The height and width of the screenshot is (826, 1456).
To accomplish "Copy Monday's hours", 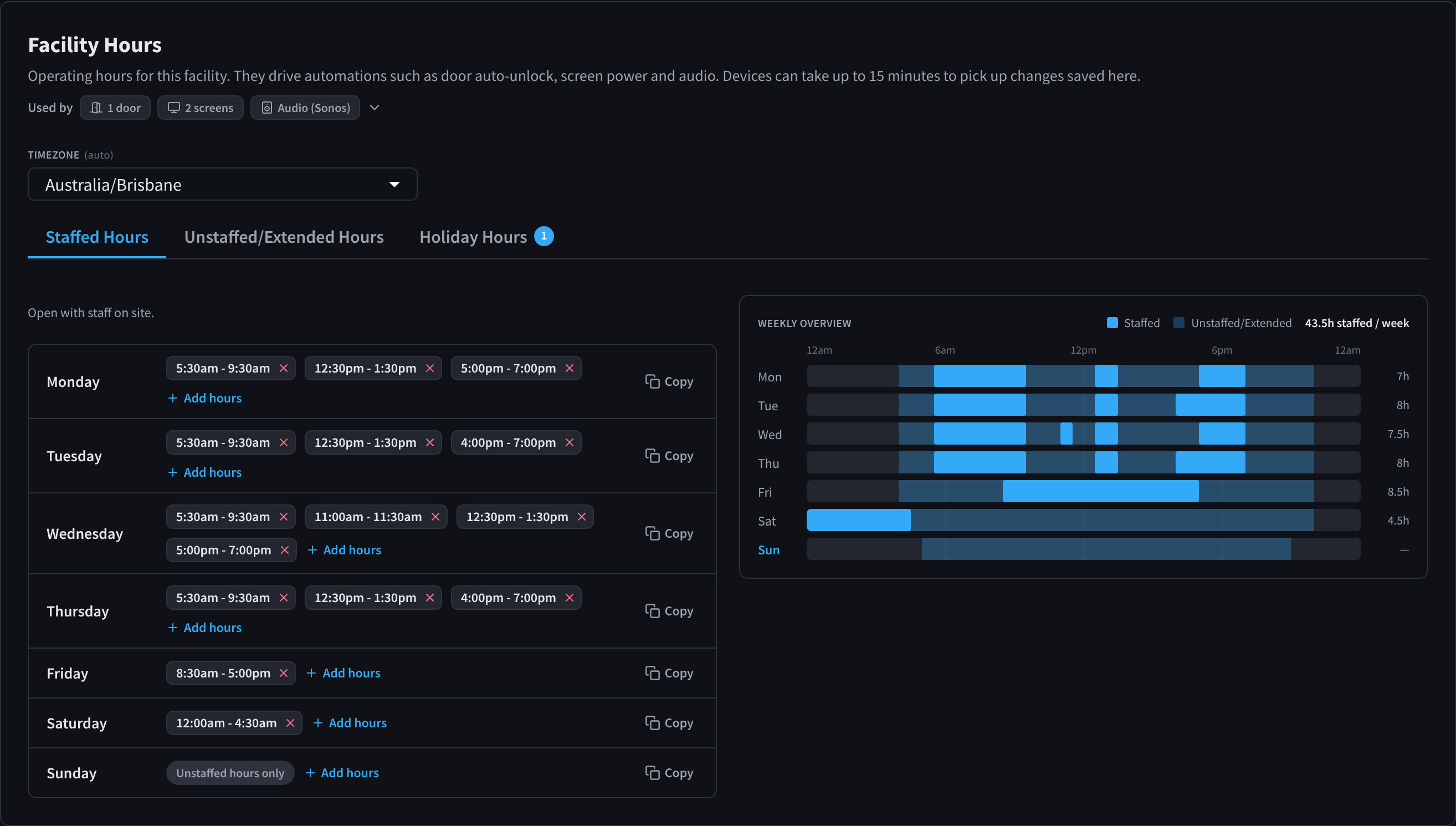I will click(669, 381).
